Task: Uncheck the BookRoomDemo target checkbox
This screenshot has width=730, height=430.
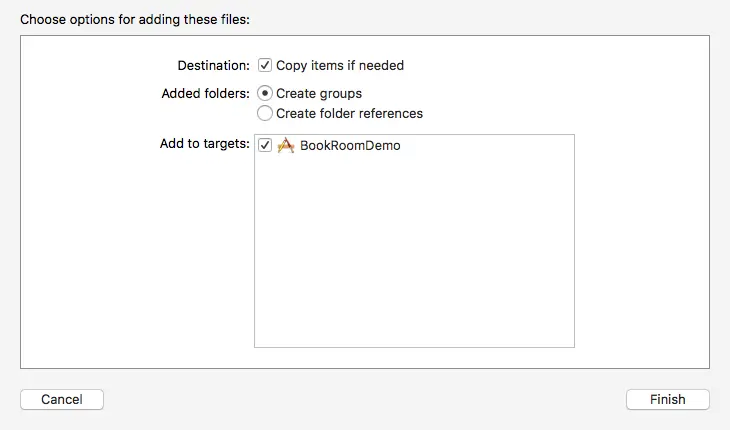Action: click(265, 145)
